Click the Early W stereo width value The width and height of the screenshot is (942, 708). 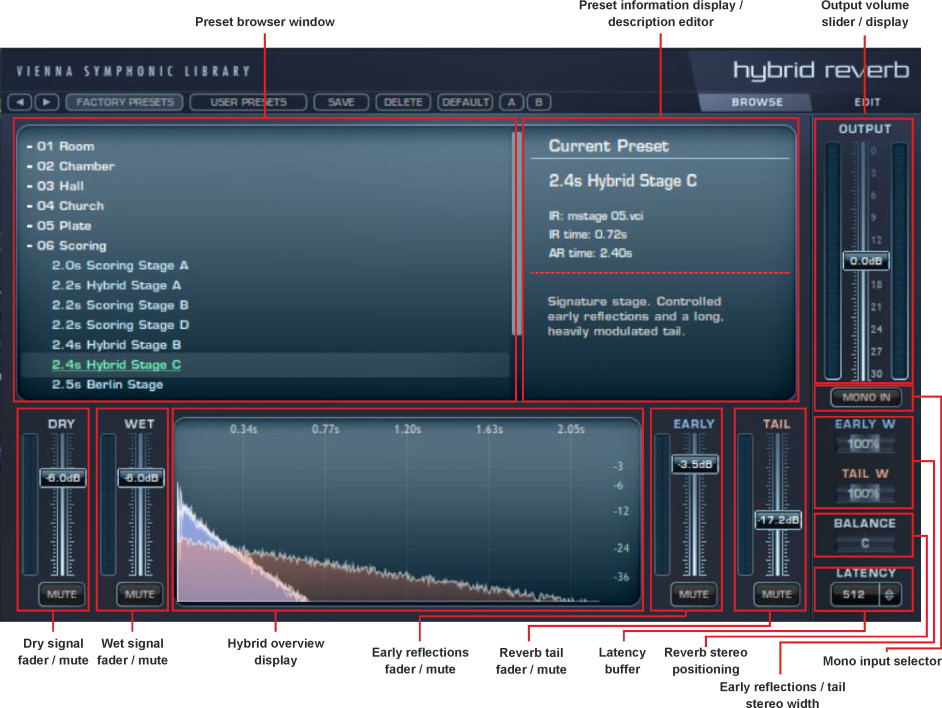[x=864, y=444]
